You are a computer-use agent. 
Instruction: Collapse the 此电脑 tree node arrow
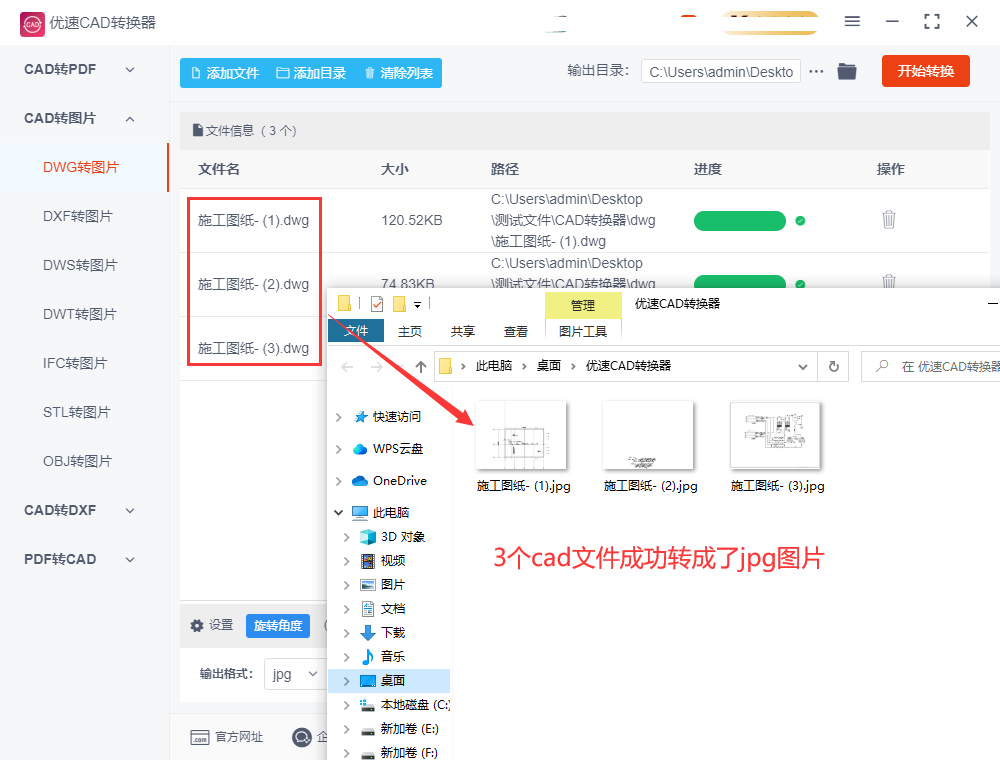[339, 513]
